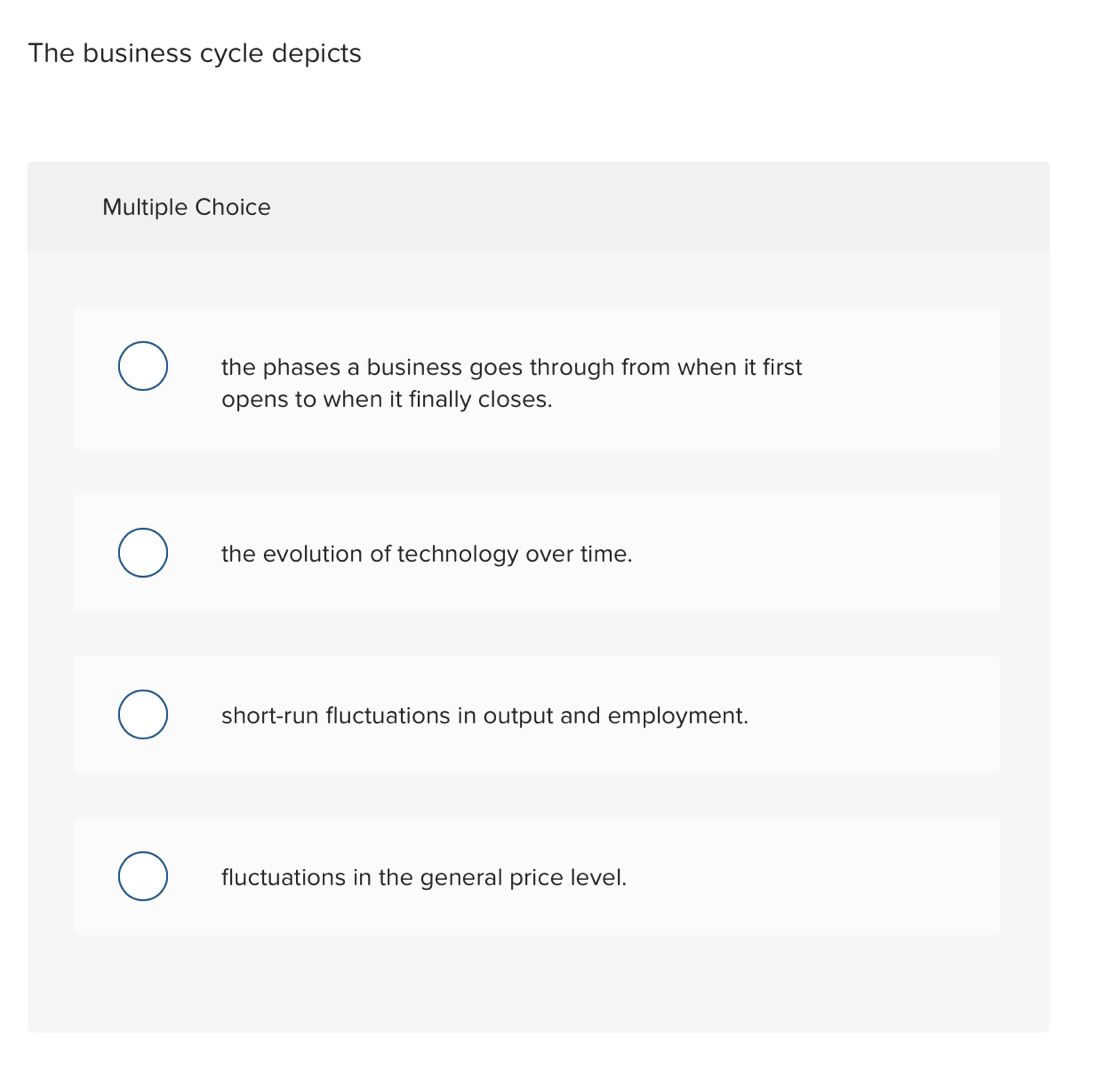Image resolution: width=1104 pixels, height=1080 pixels.
Task: Click the word 'employment' in the third answer
Action: [677, 716]
